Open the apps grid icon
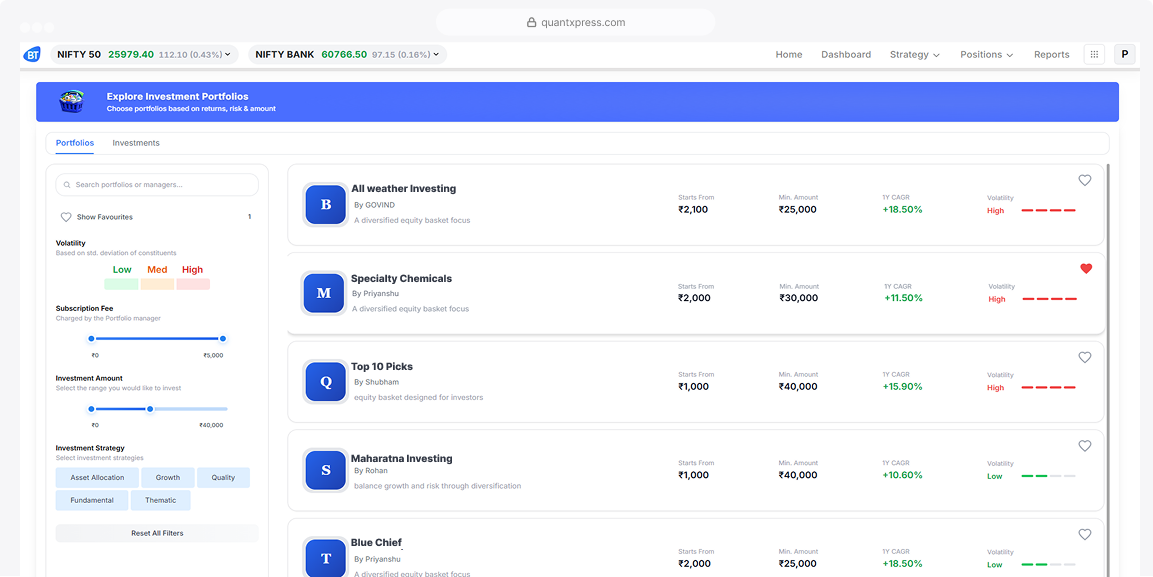1153x577 pixels. click(1094, 54)
